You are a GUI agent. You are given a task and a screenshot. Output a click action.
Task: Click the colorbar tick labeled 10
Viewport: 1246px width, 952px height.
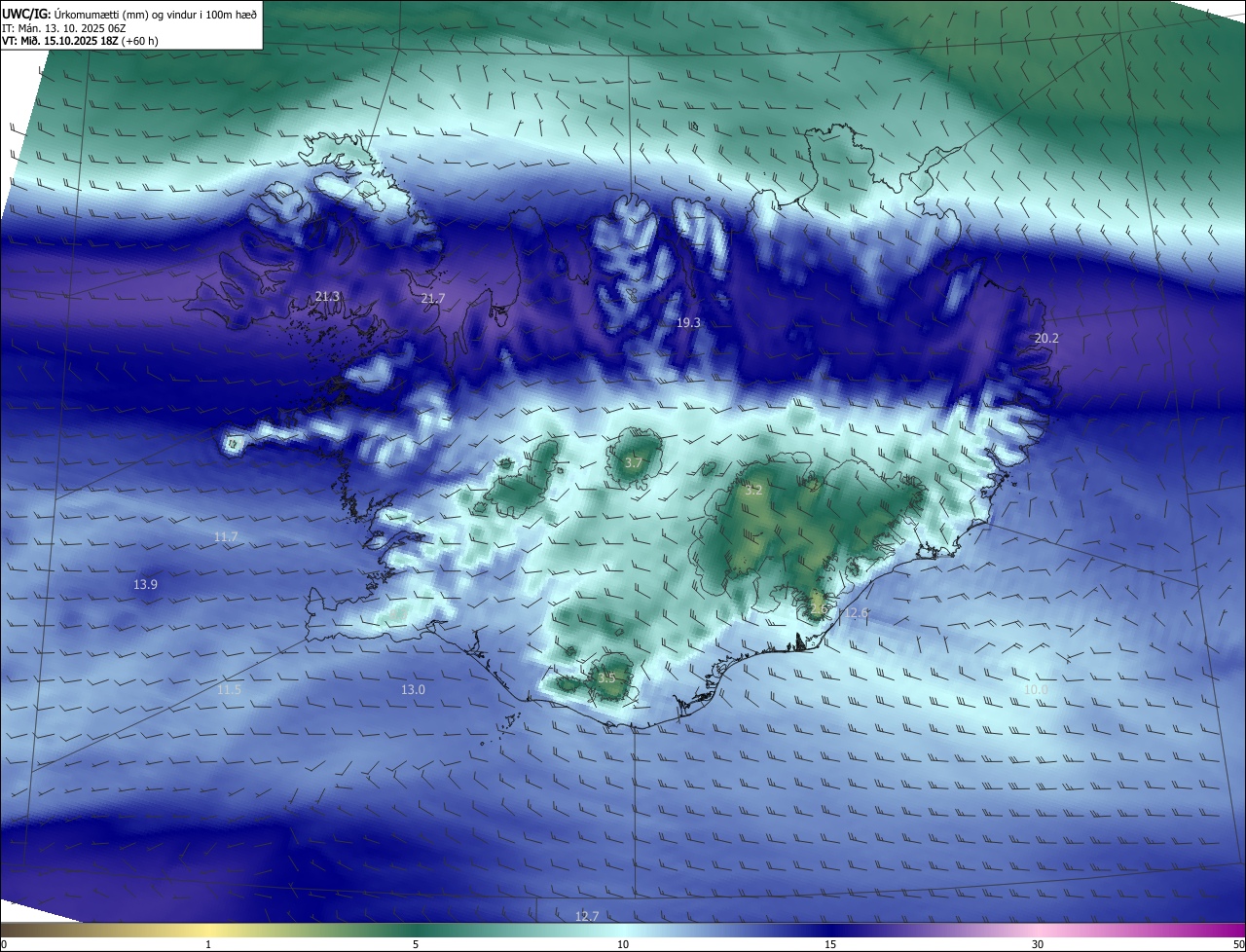click(x=623, y=944)
